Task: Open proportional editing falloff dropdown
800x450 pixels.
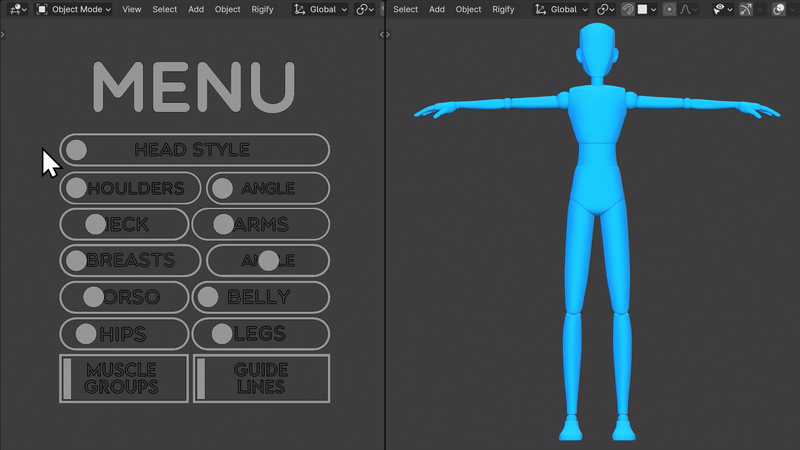Action: pyautogui.click(x=688, y=9)
